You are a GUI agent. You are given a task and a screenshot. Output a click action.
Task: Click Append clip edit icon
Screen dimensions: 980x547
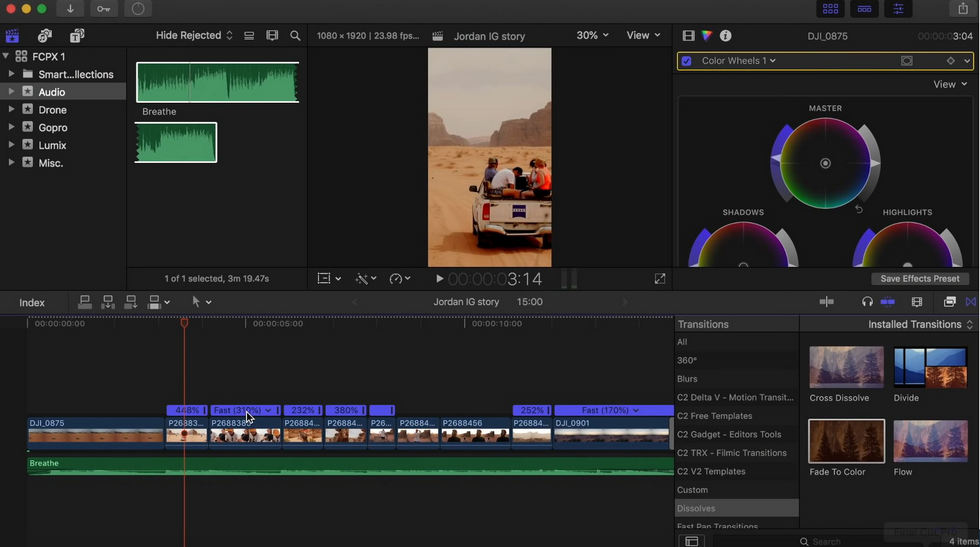click(x=131, y=303)
